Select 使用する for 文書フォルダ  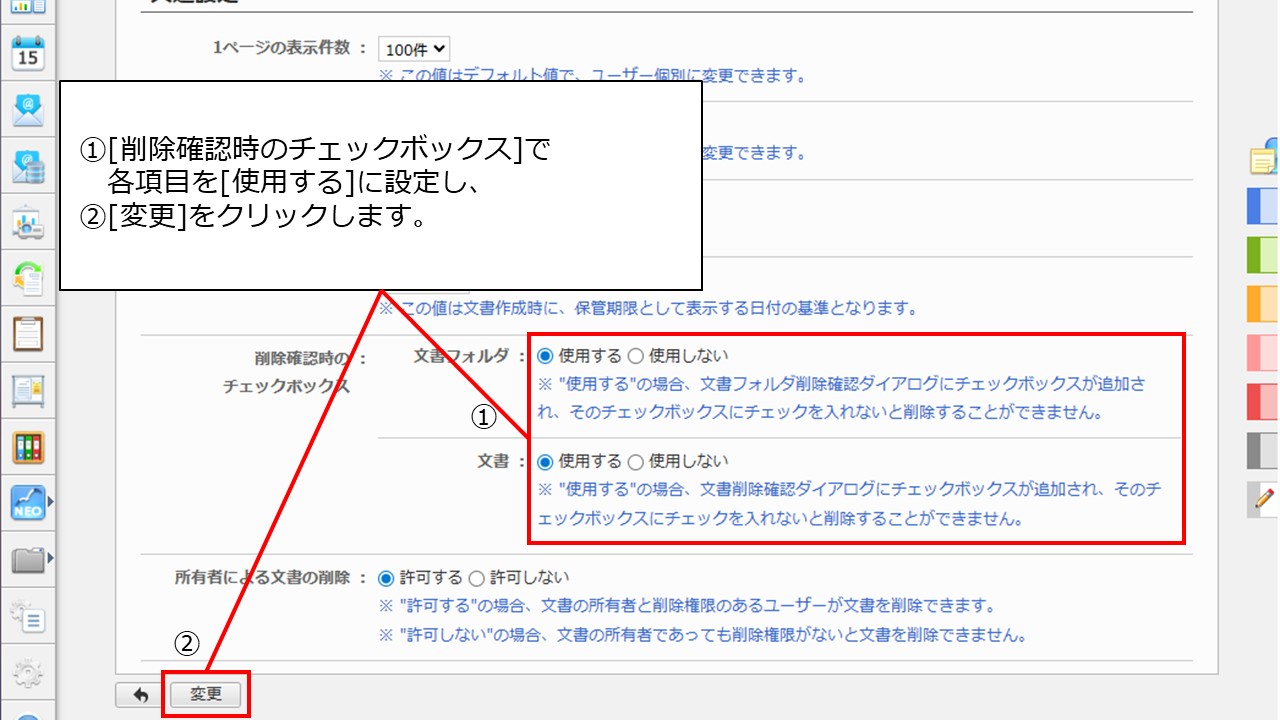545,355
